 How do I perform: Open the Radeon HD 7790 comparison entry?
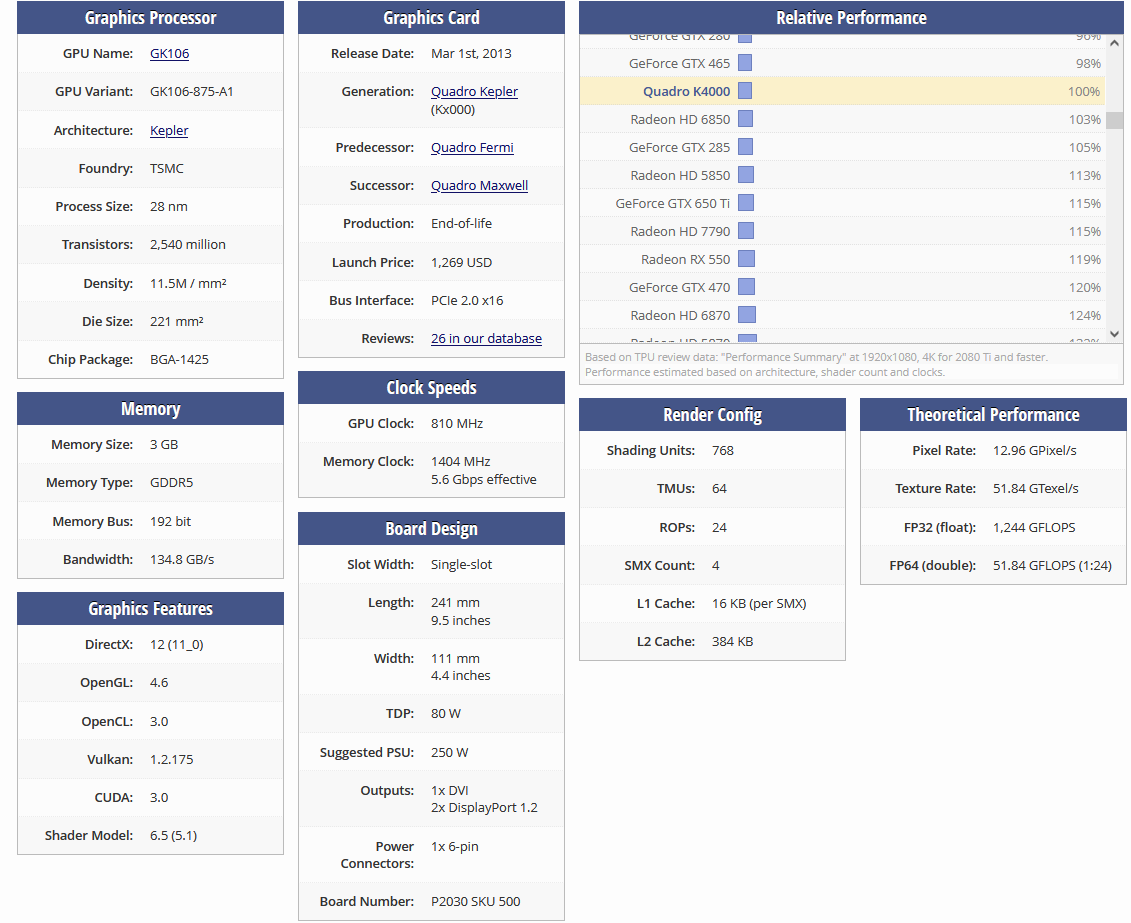680,232
